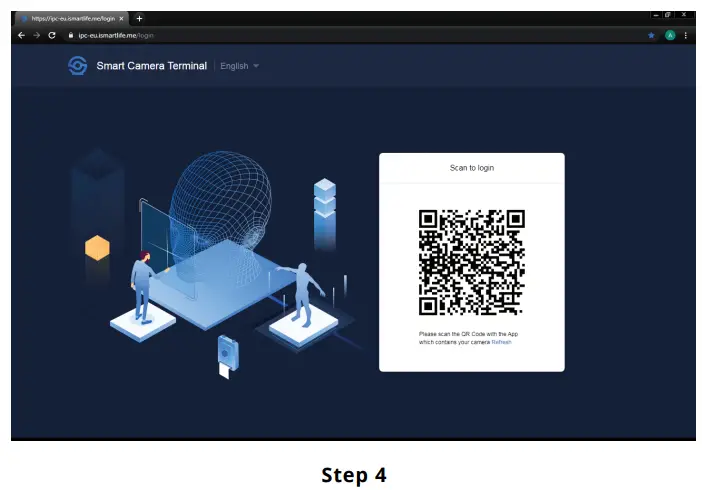Click the Refresh link under the QR code
Image resolution: width=702 pixels, height=490 pixels.
point(501,342)
